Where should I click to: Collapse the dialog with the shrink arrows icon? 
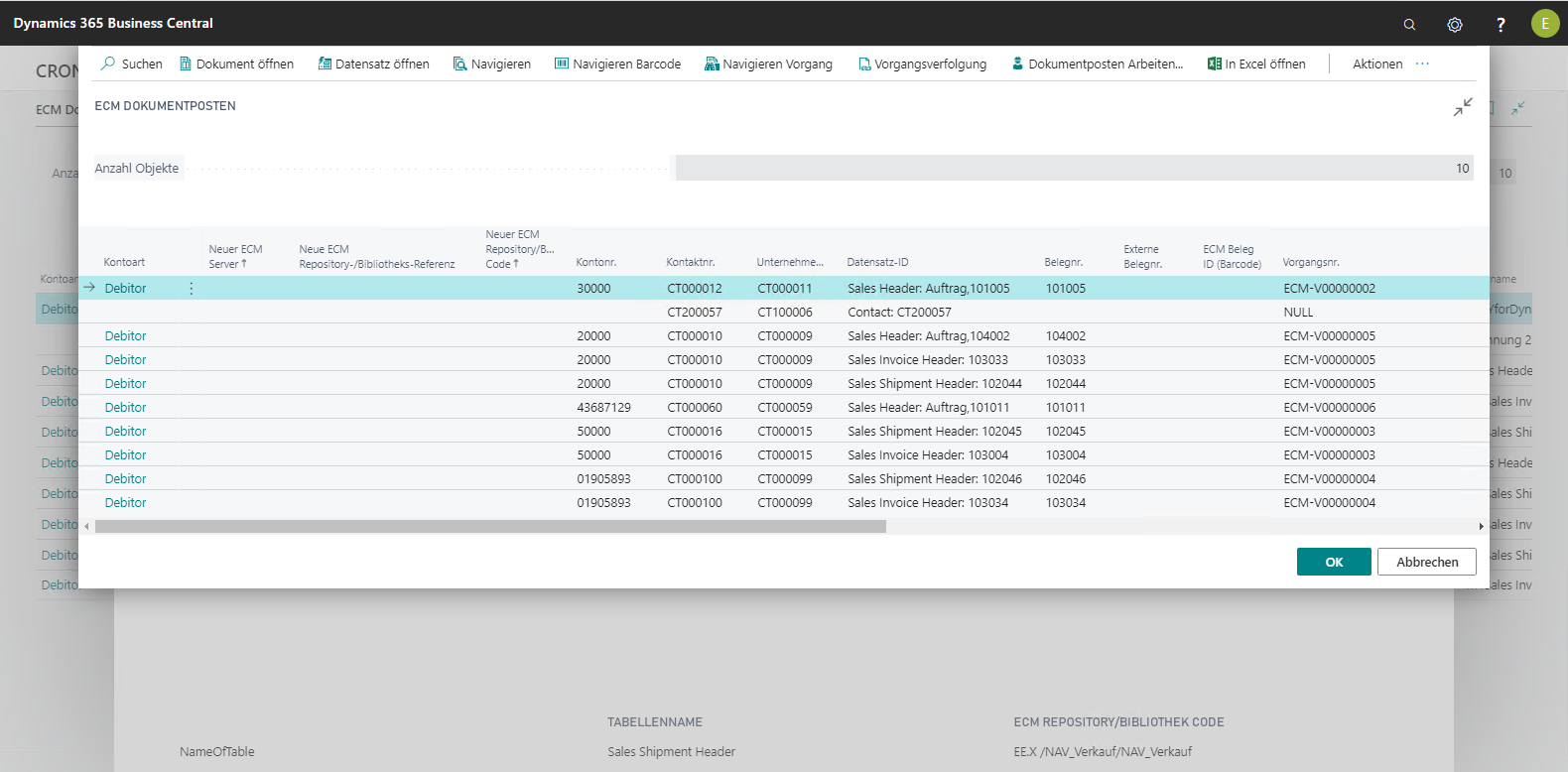click(x=1463, y=107)
